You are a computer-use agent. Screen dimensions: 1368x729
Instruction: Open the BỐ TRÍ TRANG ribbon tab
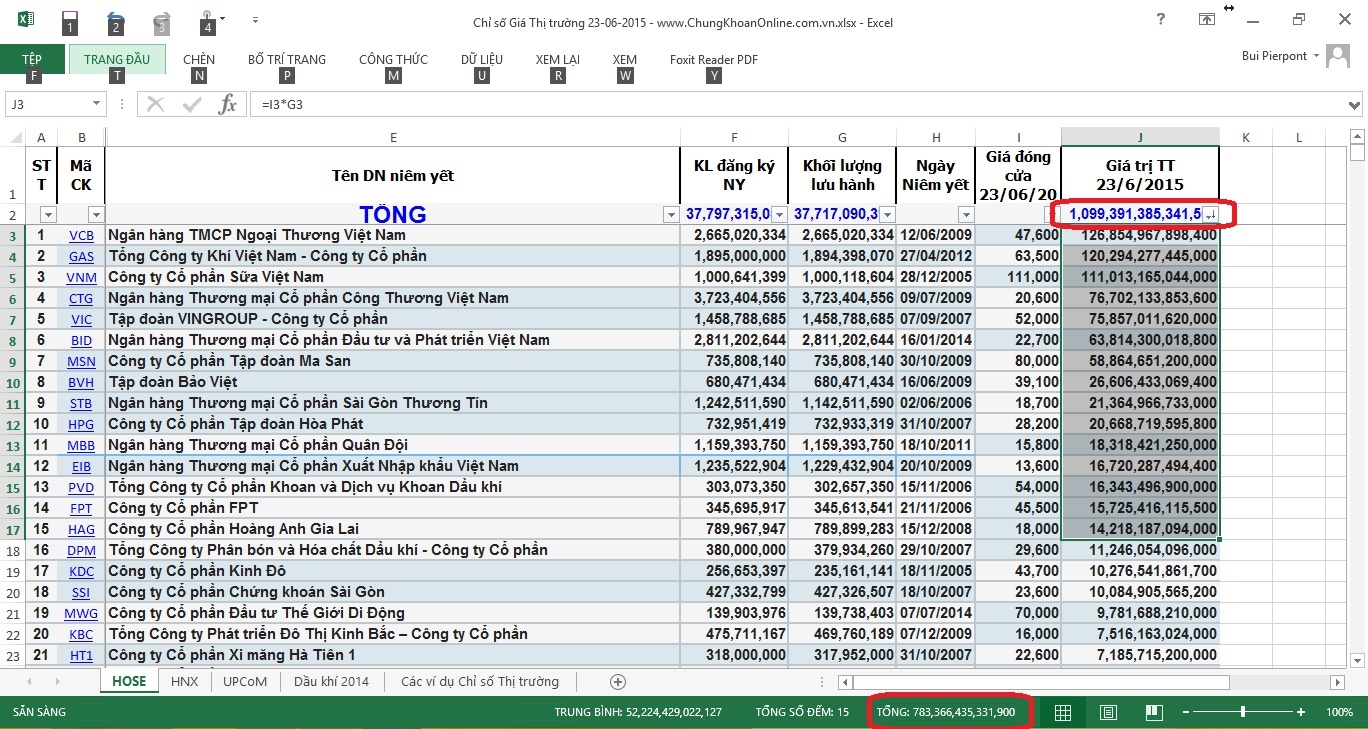pyautogui.click(x=287, y=59)
